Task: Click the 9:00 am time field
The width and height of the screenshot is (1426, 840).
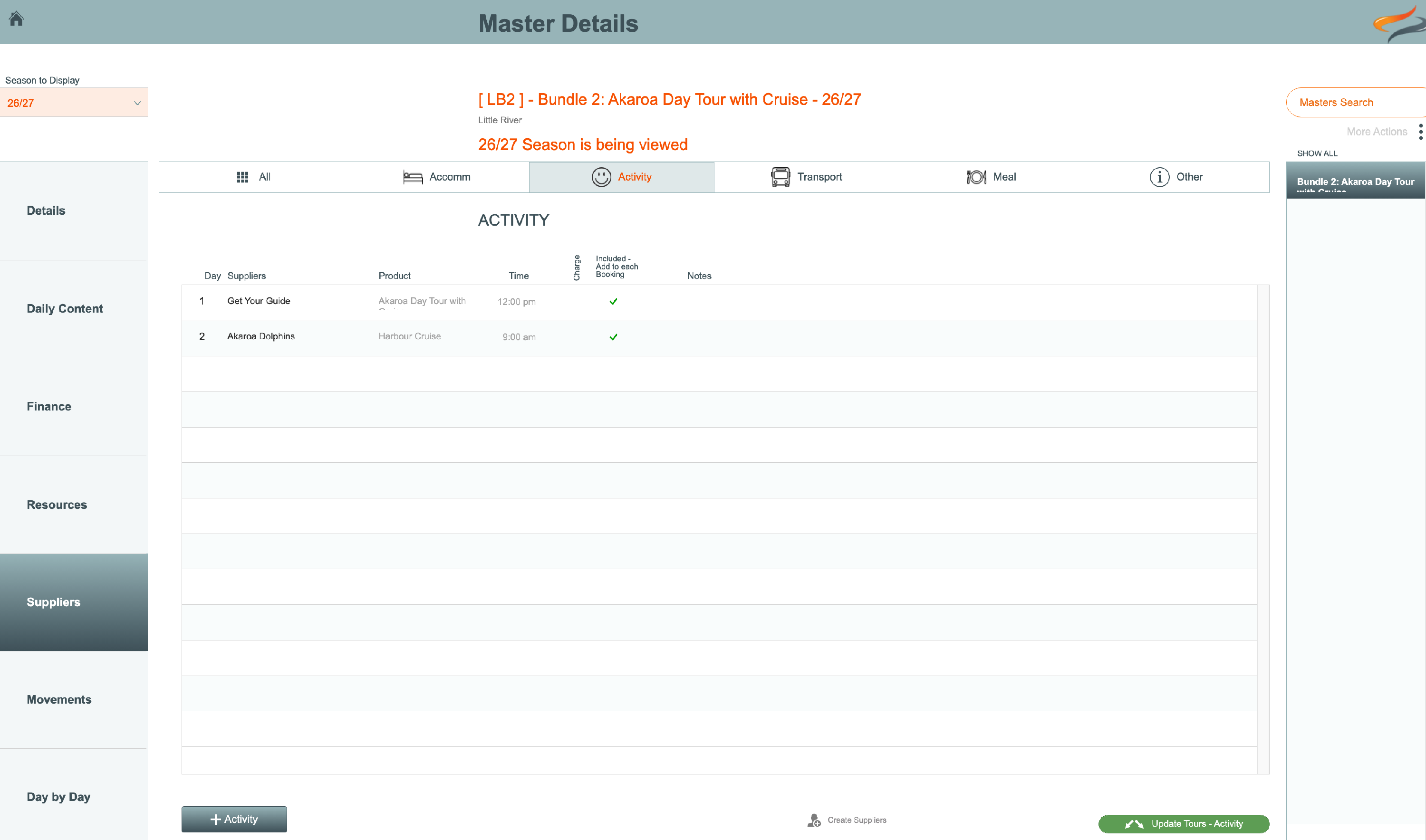Action: [519, 337]
